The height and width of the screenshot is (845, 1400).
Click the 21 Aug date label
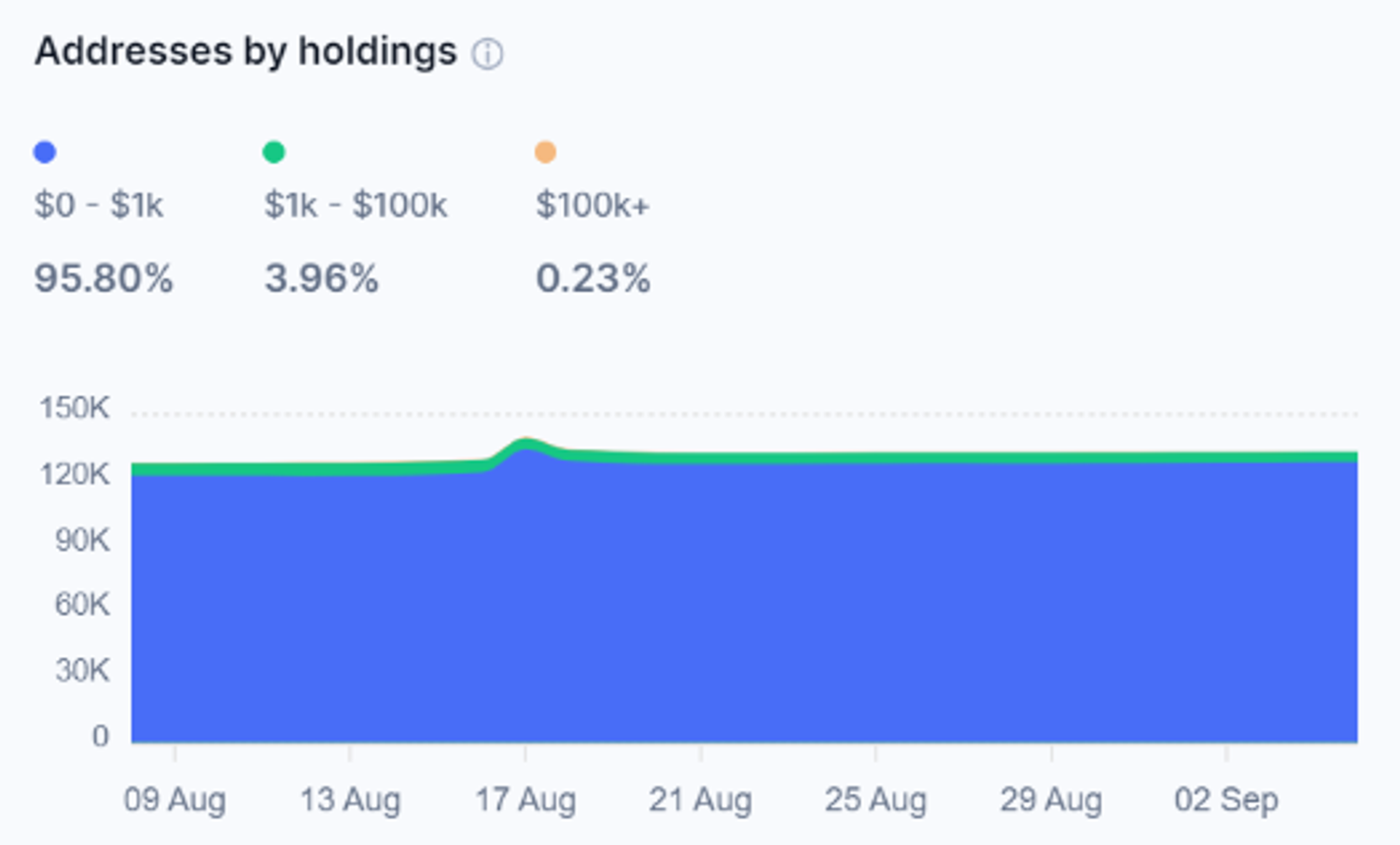[700, 800]
